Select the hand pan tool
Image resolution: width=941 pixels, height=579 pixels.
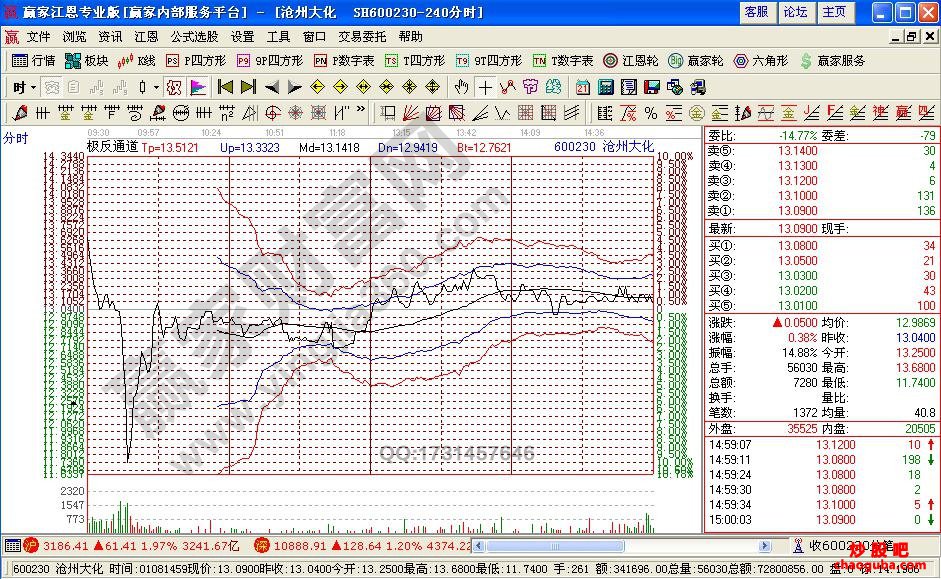pos(461,88)
